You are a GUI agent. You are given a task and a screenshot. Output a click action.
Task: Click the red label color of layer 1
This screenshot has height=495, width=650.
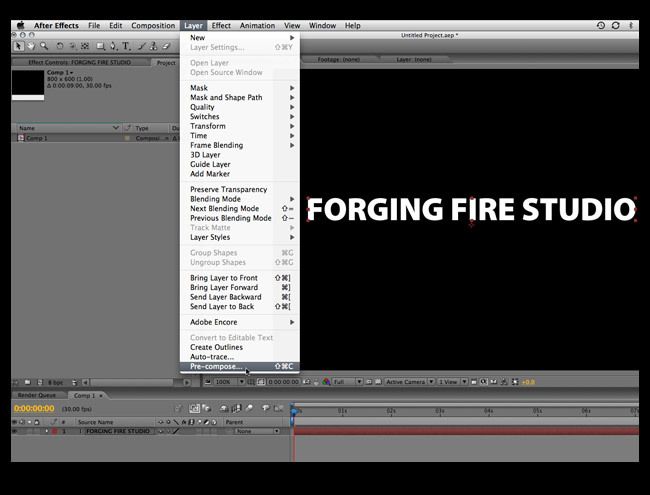pyautogui.click(x=54, y=431)
